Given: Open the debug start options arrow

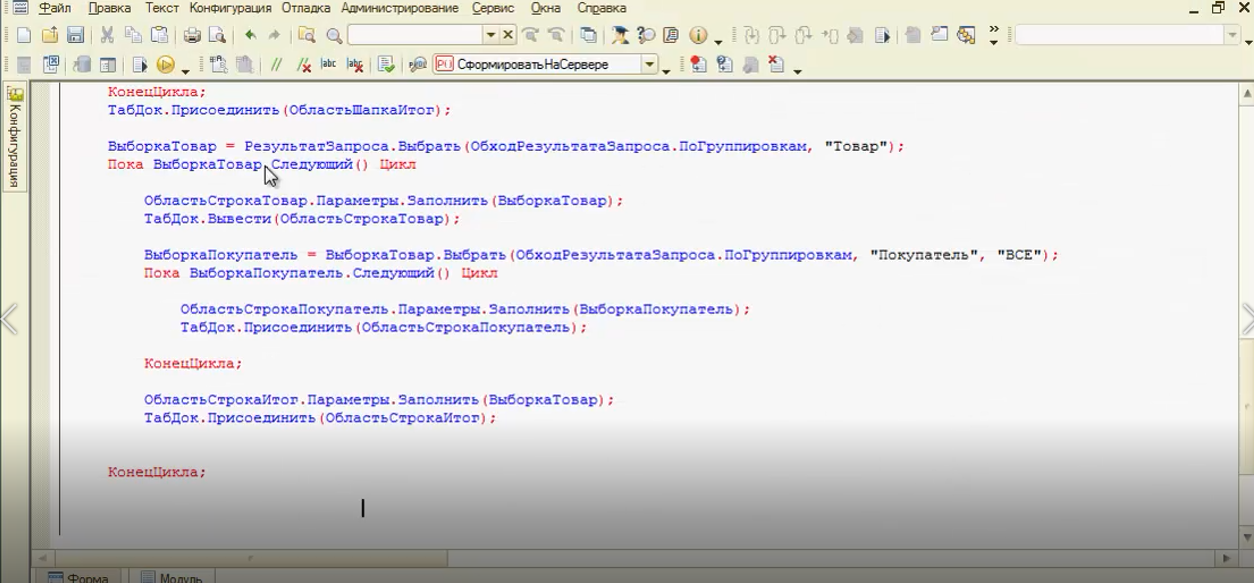Looking at the screenshot, I should (x=186, y=70).
